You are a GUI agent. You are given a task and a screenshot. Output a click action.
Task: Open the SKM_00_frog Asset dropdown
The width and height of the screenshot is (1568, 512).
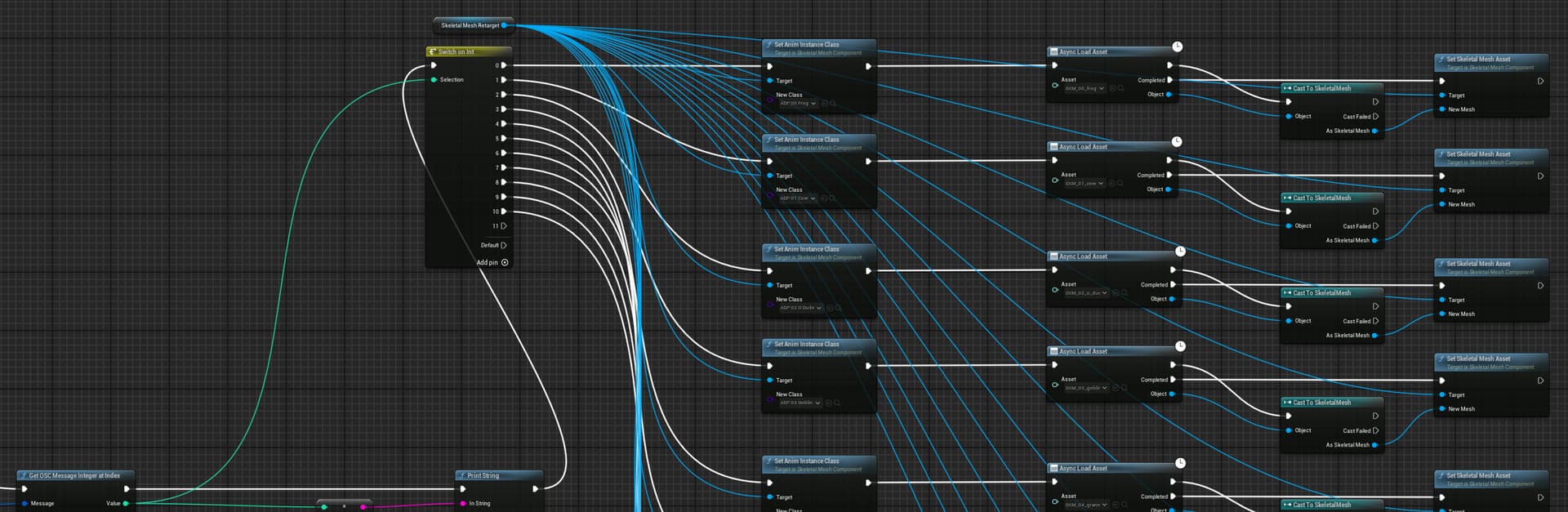[x=1085, y=88]
